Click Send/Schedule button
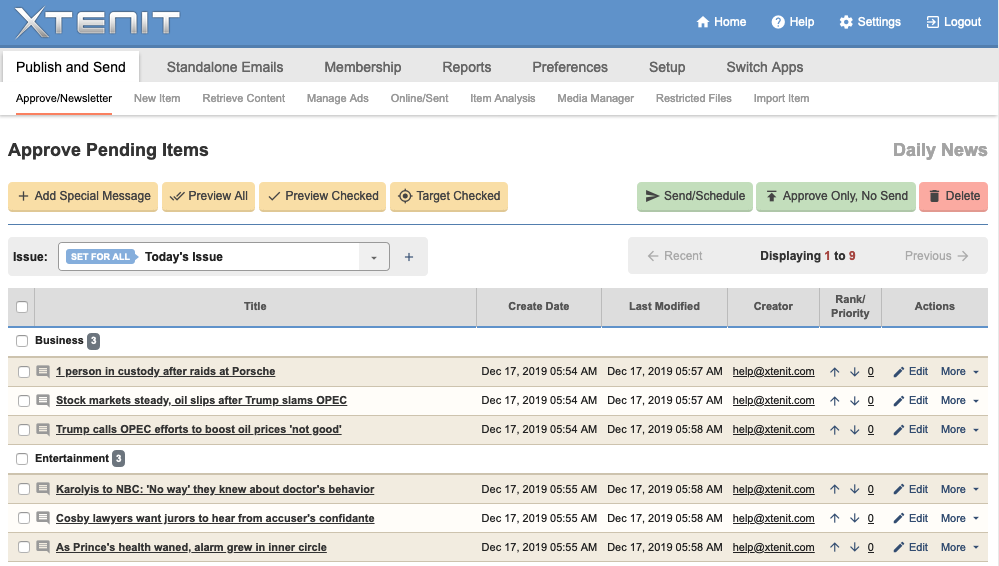The width and height of the screenshot is (999, 566). 694,196
